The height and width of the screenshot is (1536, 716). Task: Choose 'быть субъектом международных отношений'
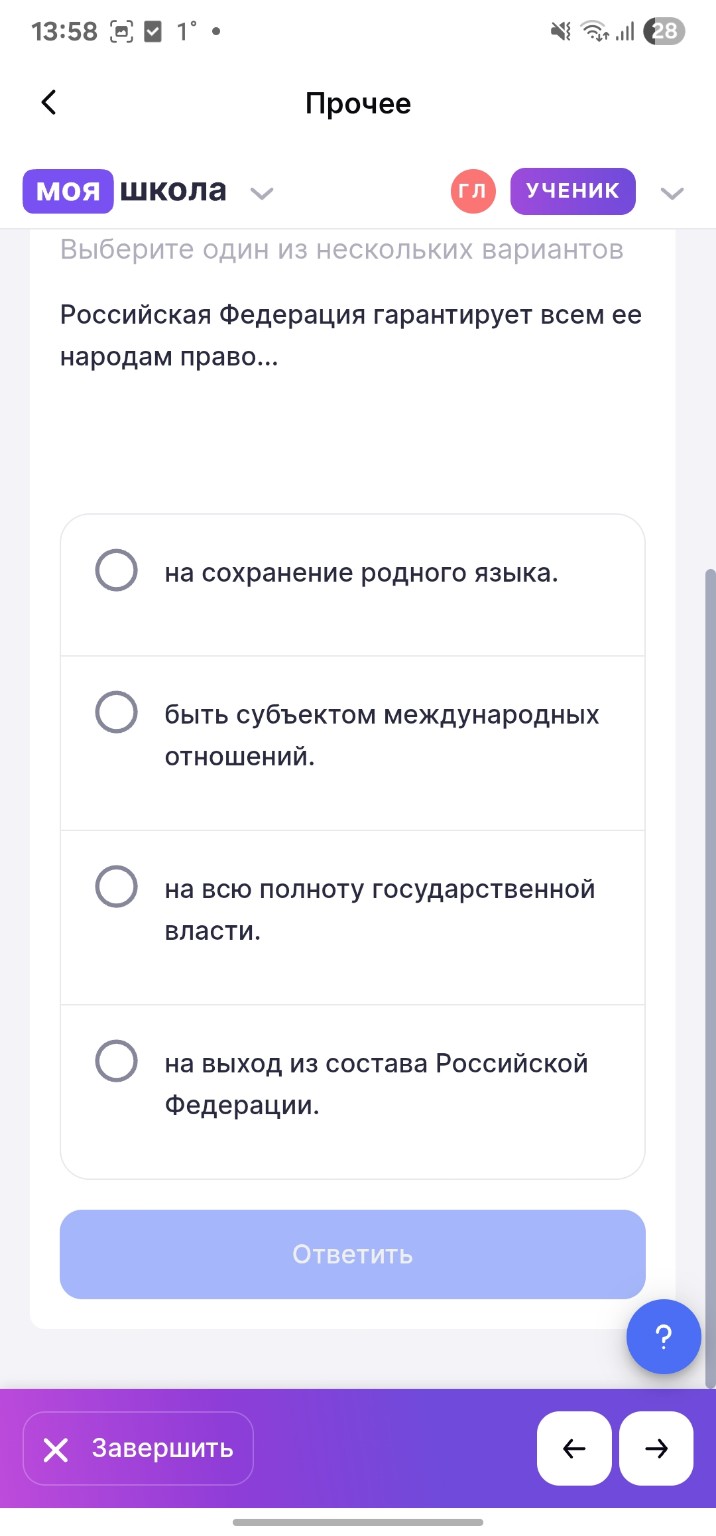click(352, 734)
